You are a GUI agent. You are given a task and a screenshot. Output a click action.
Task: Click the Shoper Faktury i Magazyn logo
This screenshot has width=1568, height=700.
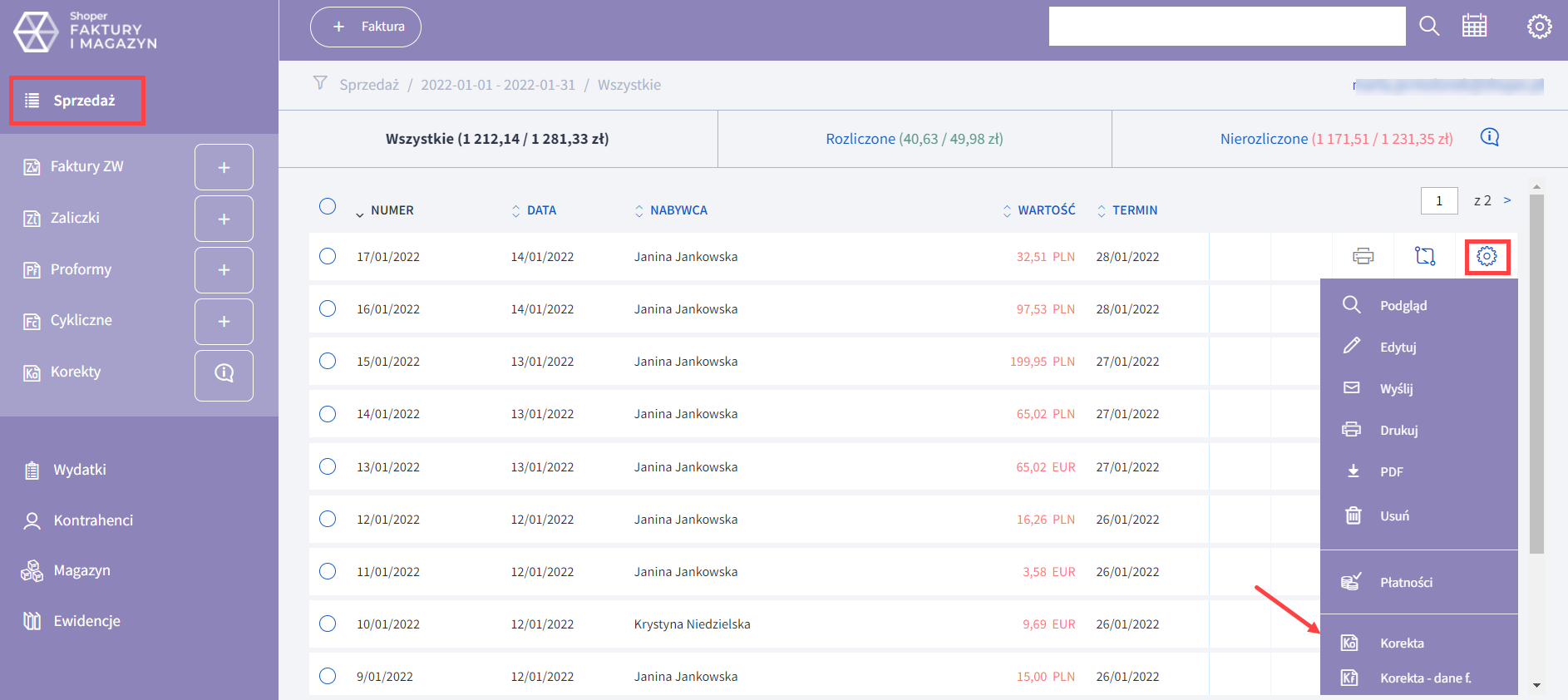tap(86, 32)
